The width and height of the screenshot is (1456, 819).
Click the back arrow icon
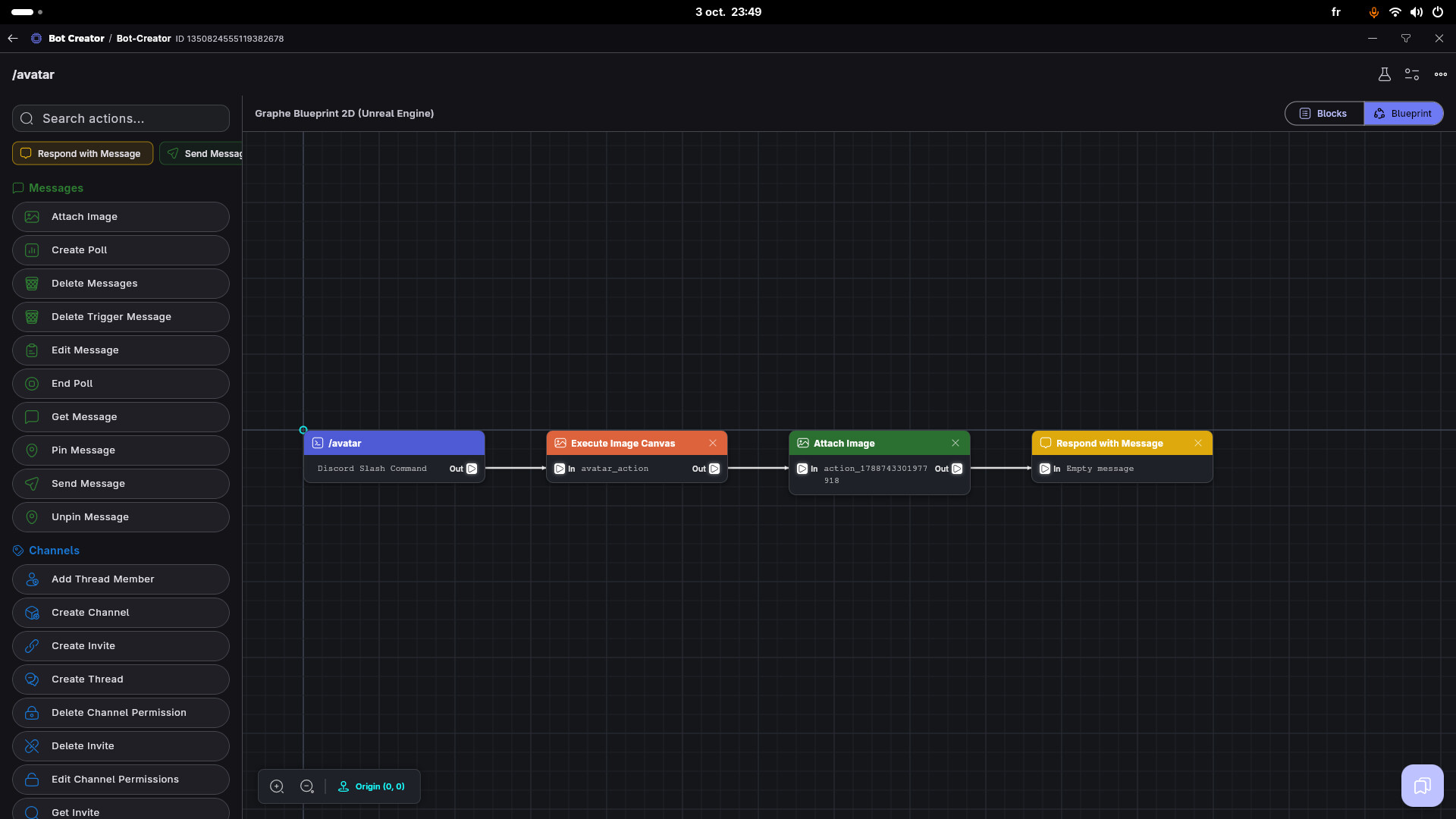click(x=13, y=38)
